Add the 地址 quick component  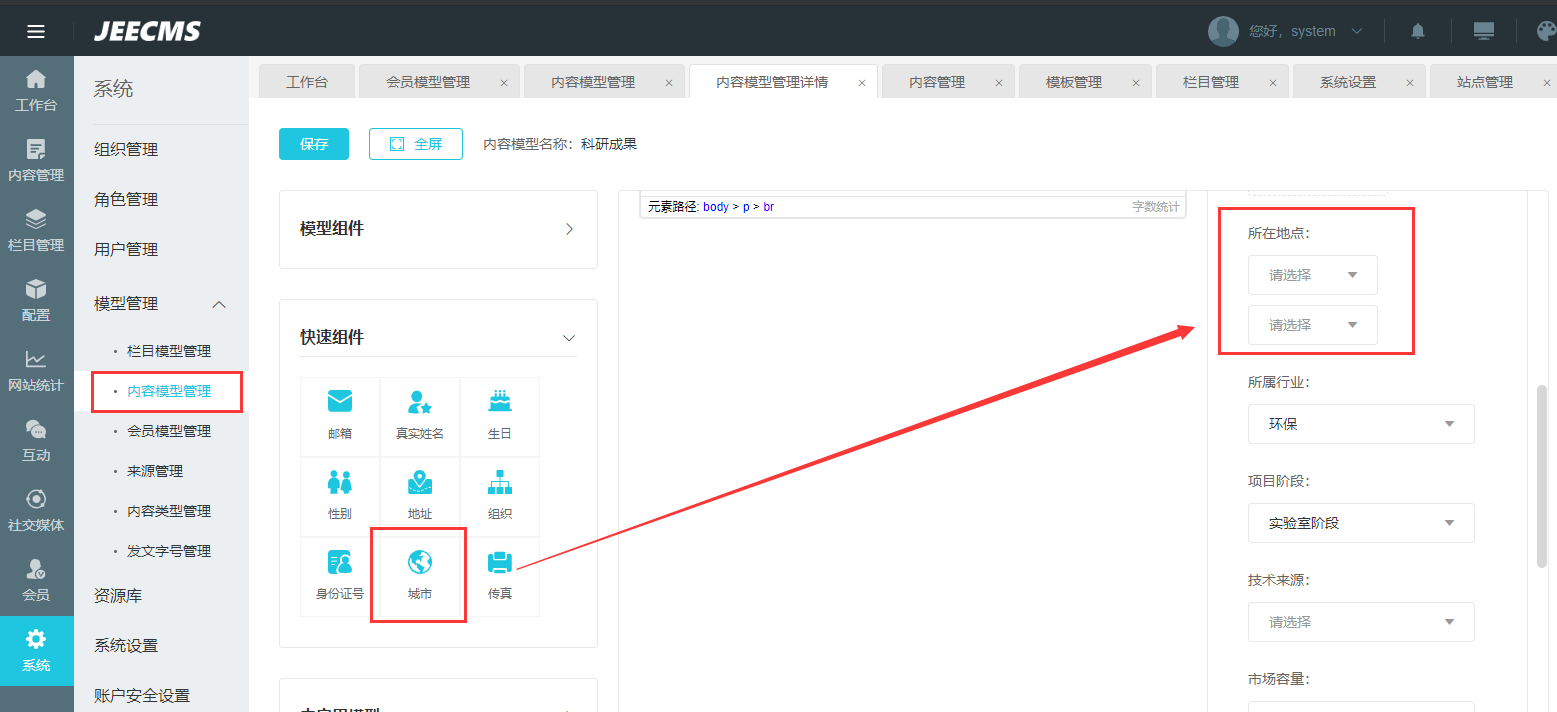(x=420, y=496)
